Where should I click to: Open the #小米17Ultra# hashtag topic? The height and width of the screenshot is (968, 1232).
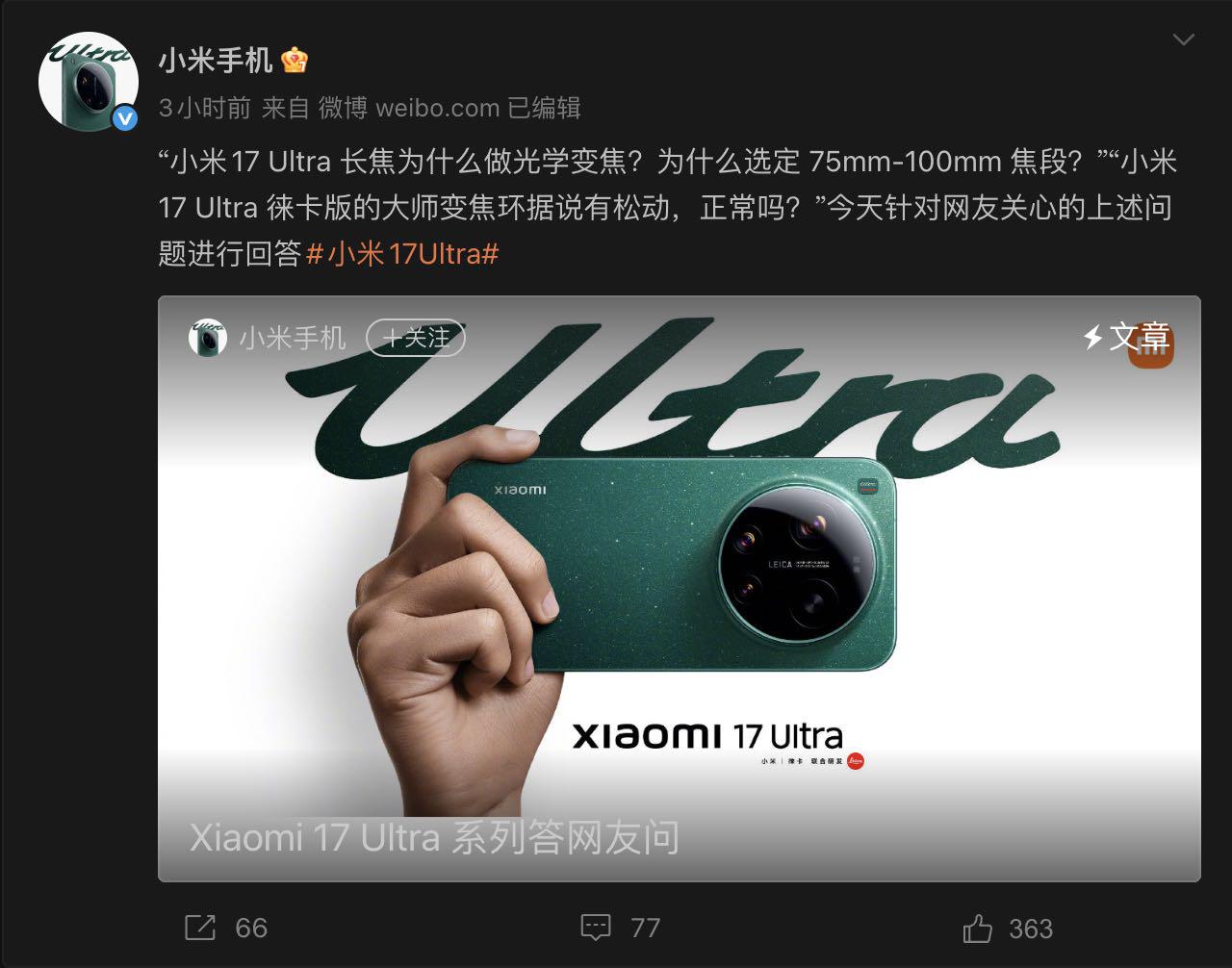402,253
